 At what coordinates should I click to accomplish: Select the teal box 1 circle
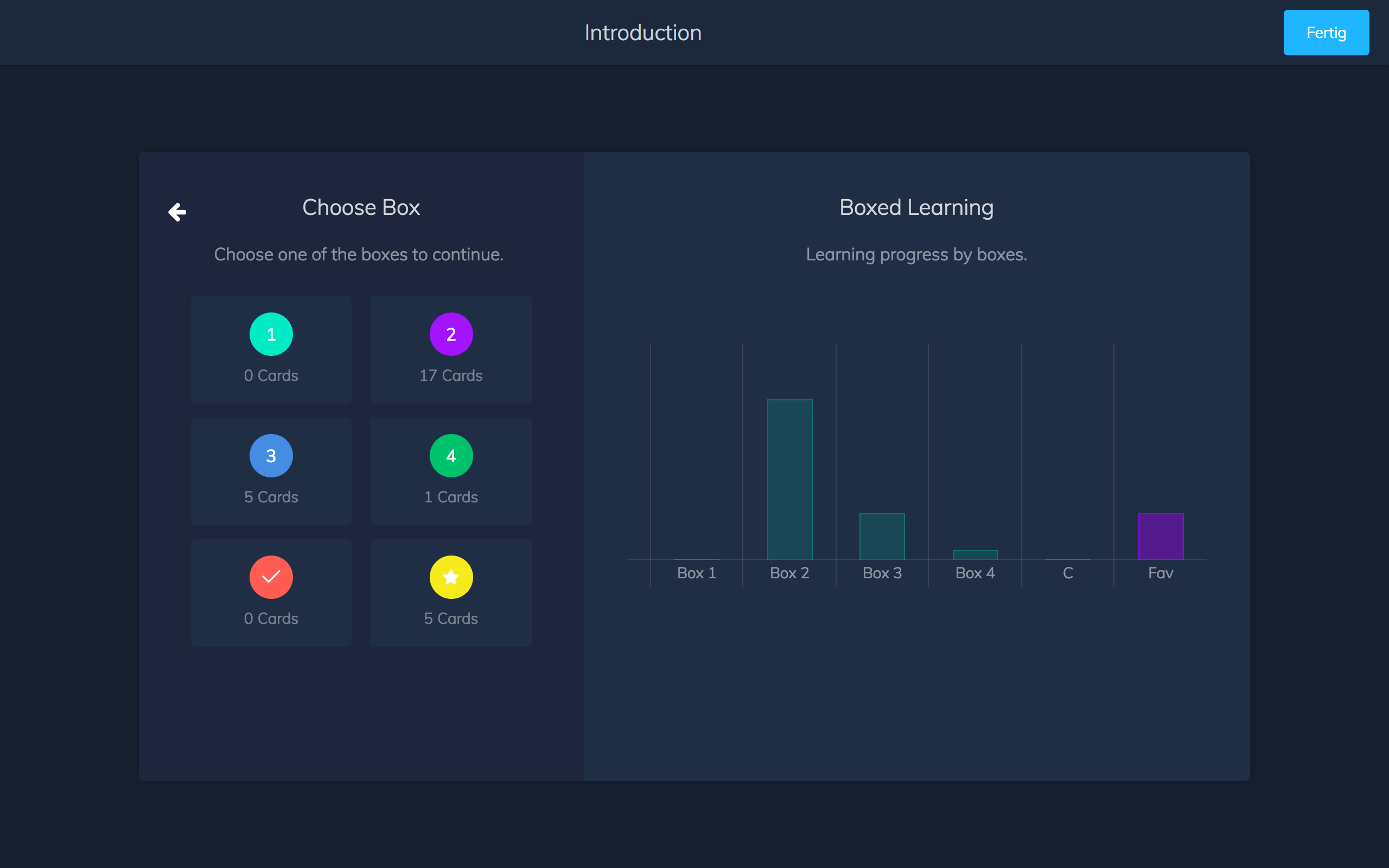point(271,334)
